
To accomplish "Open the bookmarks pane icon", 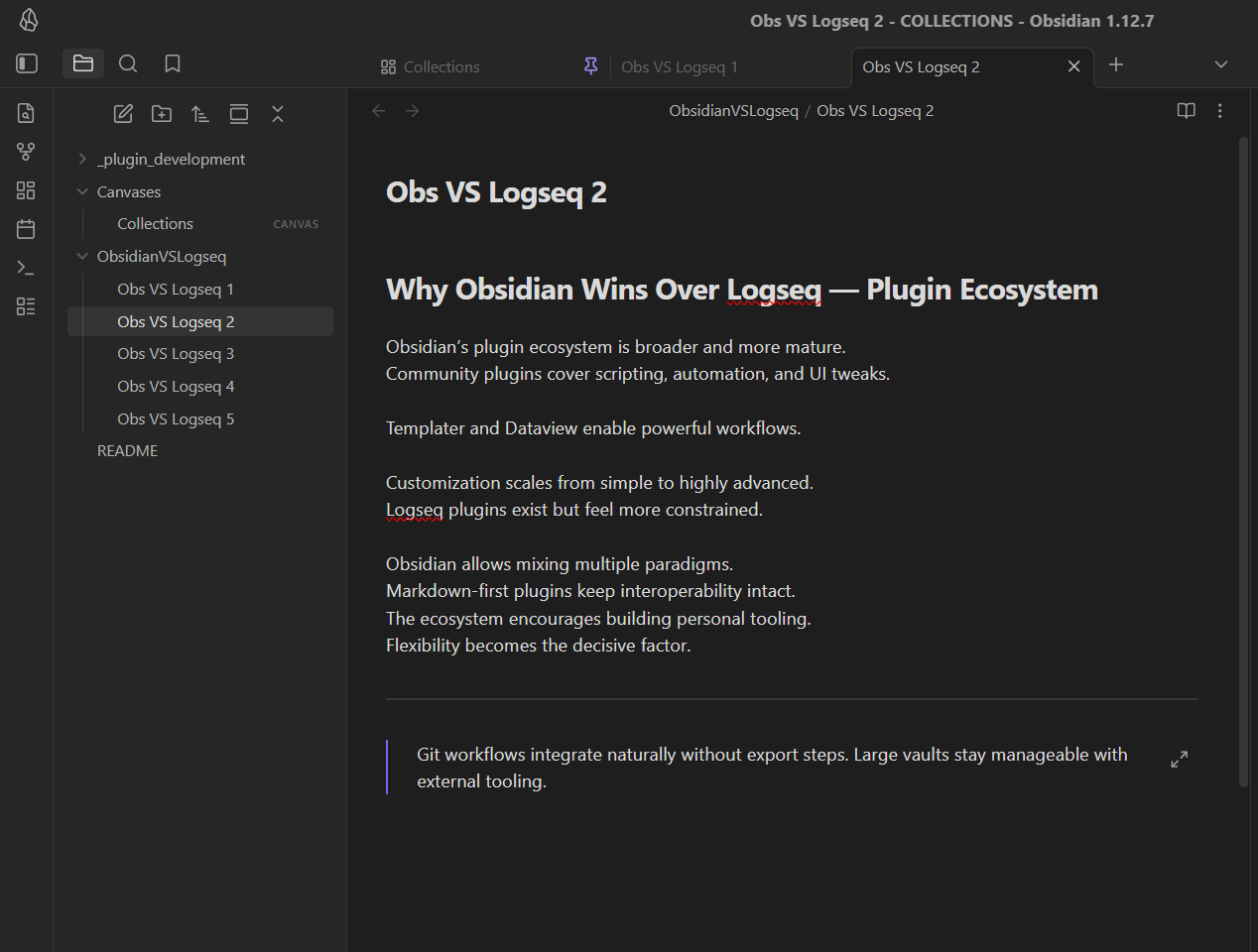I will point(173,63).
